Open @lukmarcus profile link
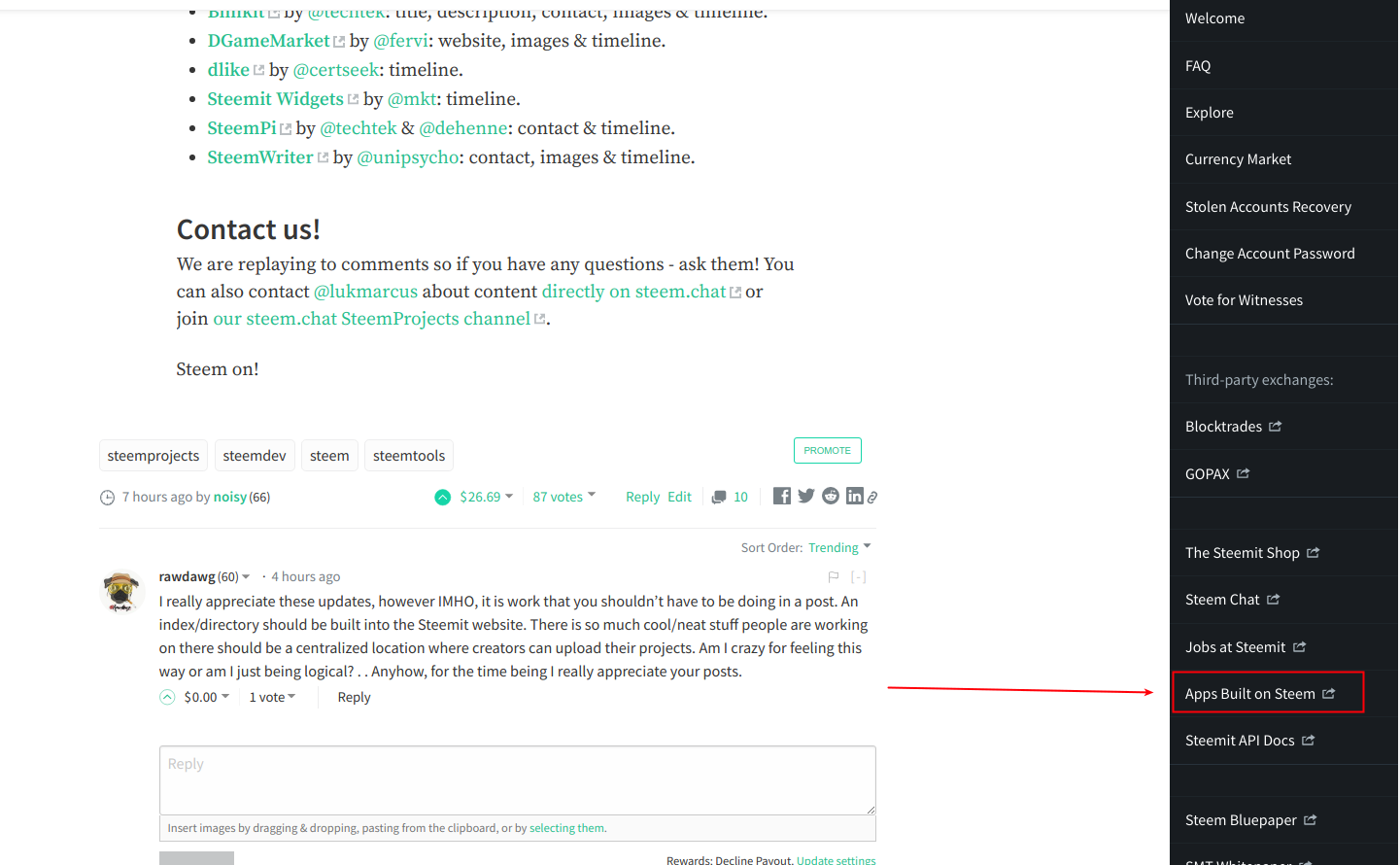The image size is (1400, 865). (x=365, y=292)
